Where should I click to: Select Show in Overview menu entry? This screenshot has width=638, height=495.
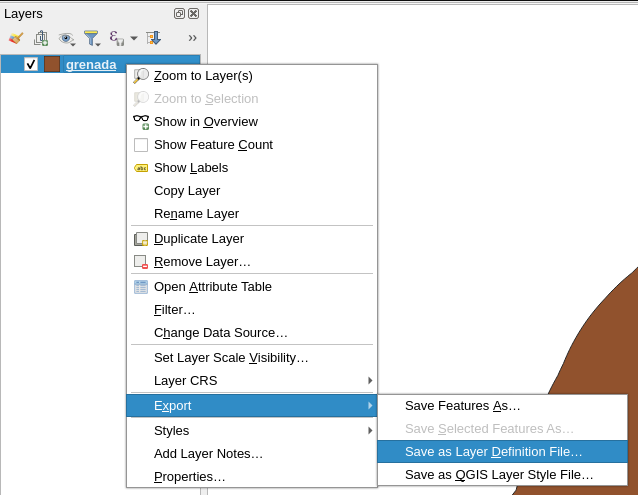[x=252, y=122]
